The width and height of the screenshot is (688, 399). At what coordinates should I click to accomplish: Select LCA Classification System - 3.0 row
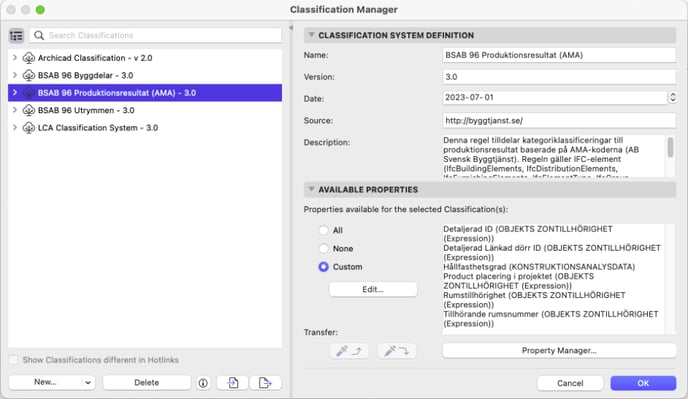click(145, 128)
